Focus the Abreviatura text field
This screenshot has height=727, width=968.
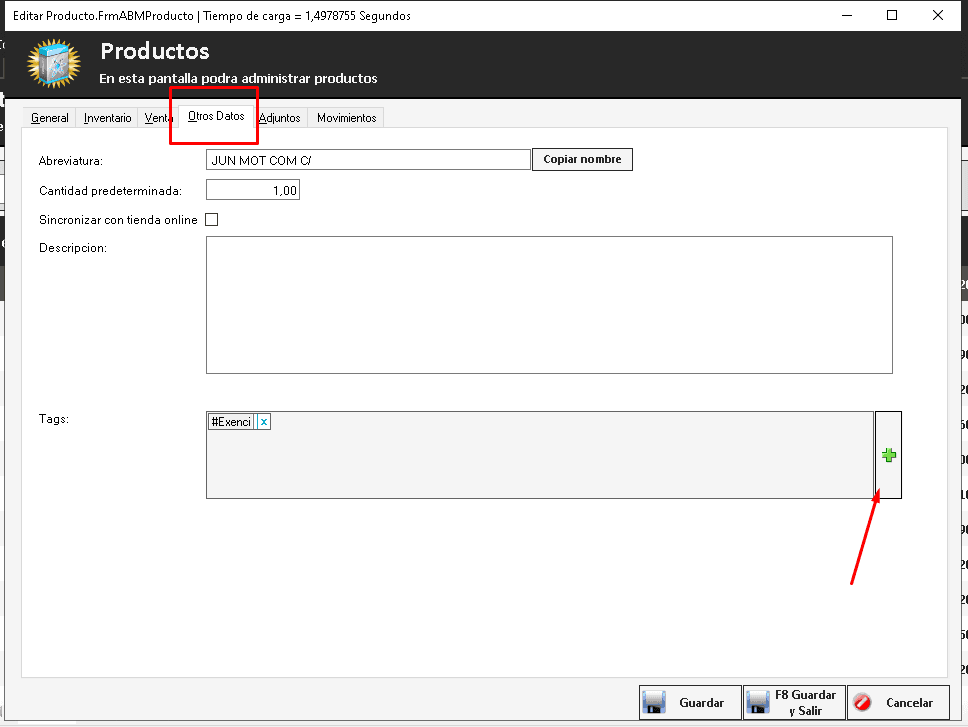tap(367, 160)
